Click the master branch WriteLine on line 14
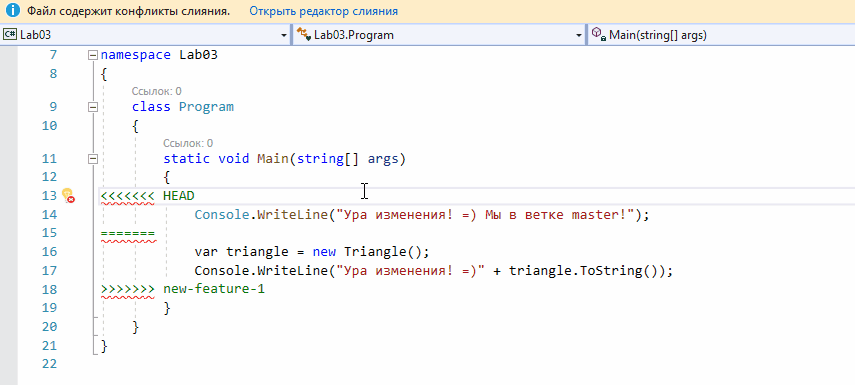 tap(422, 215)
